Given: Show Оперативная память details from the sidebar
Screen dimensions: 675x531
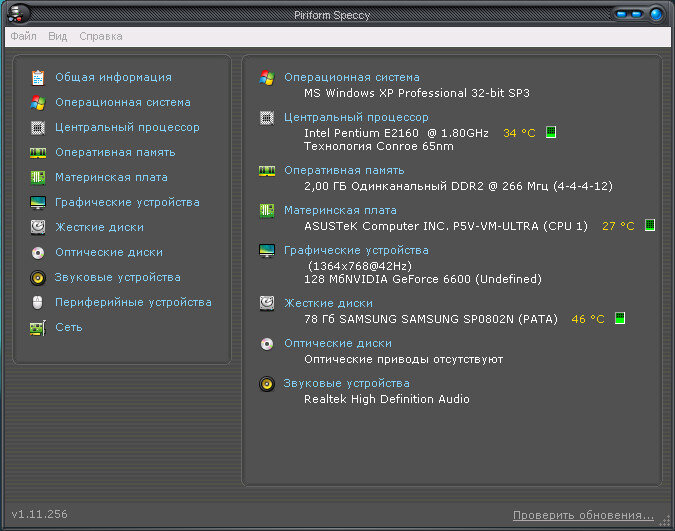Looking at the screenshot, I should pos(115,152).
